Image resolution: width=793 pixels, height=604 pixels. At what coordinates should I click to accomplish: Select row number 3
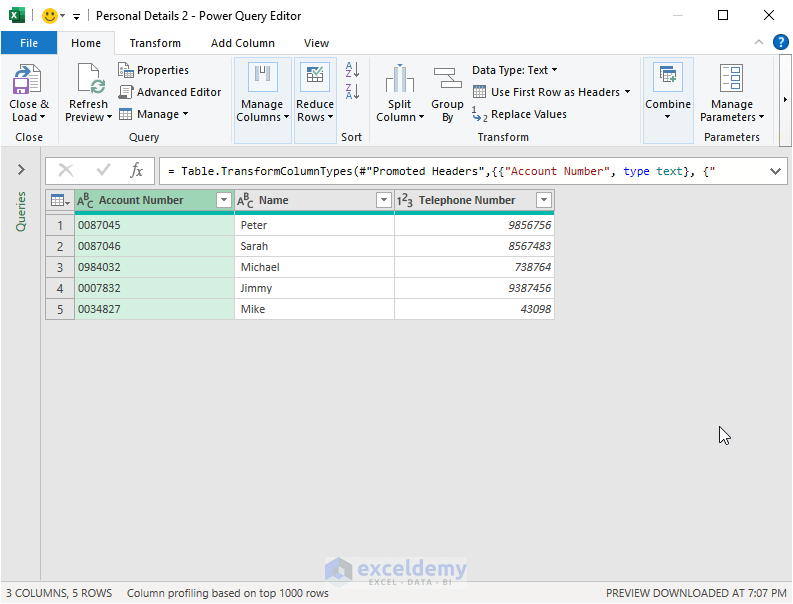(60, 267)
